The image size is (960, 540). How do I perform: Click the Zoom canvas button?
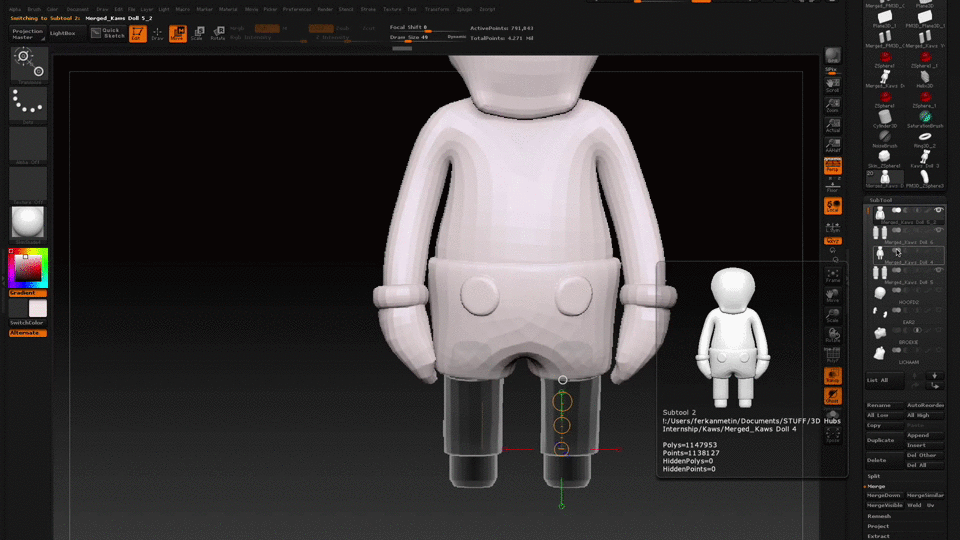(x=833, y=105)
